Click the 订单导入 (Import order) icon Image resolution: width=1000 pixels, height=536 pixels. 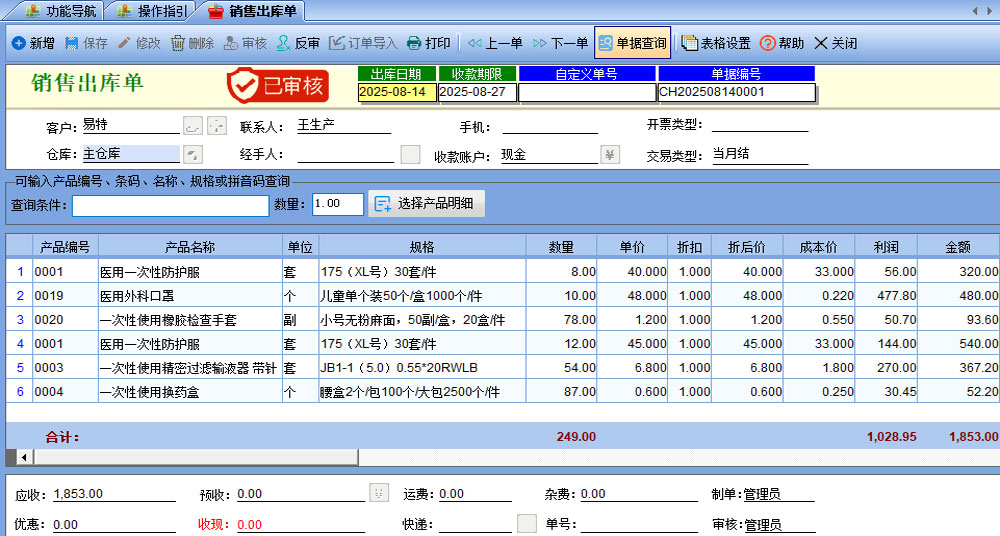point(337,43)
